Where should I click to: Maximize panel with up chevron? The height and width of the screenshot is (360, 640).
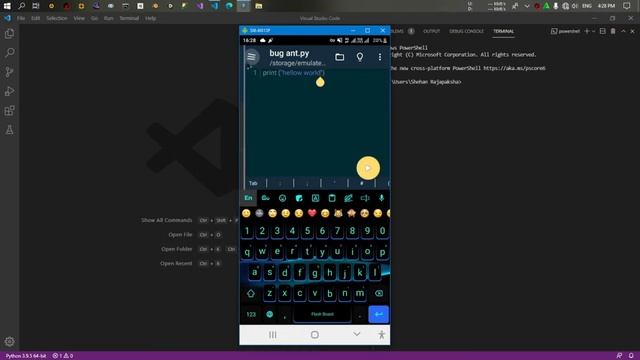[623, 31]
